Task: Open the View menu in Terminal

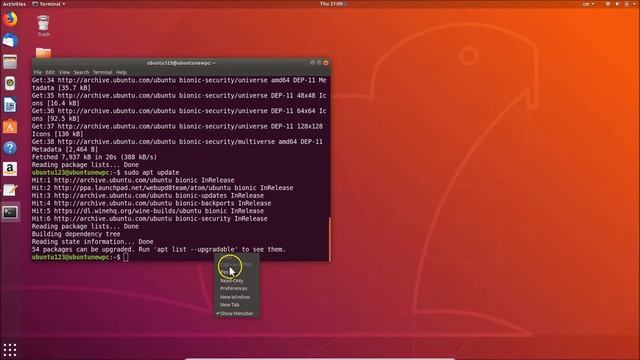Action: (64, 72)
